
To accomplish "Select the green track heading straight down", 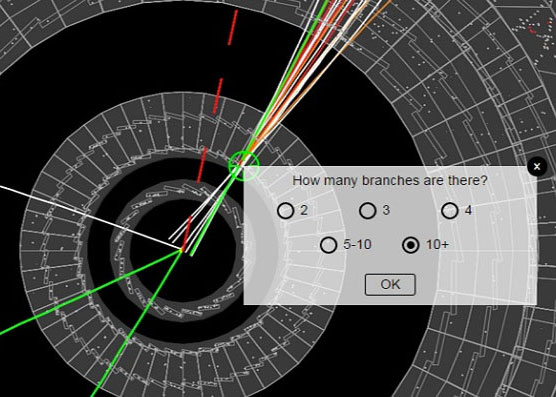I will click(138, 323).
